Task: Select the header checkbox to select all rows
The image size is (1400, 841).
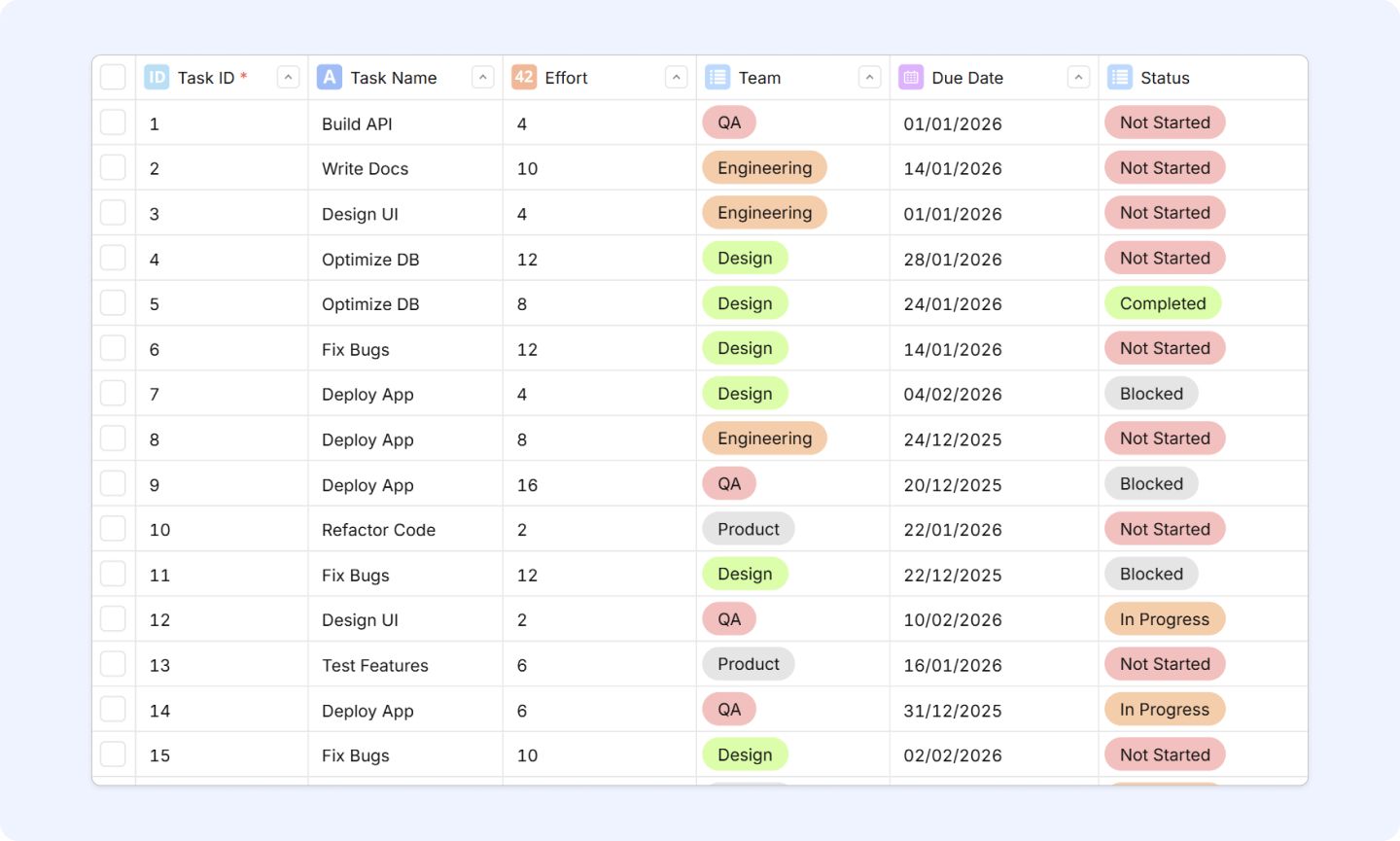Action: point(113,75)
